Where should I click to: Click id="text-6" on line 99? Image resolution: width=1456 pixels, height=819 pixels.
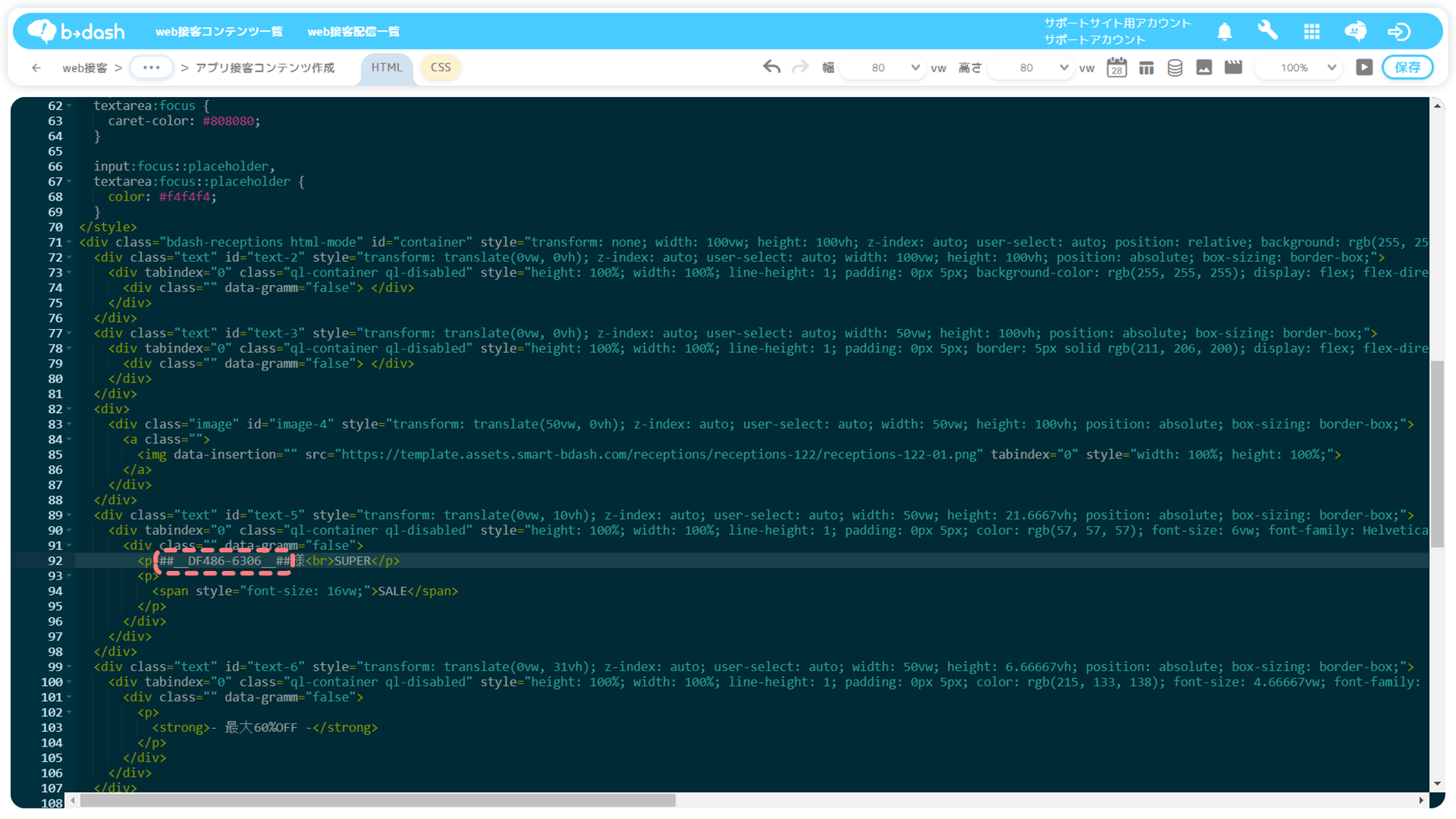pyautogui.click(x=265, y=667)
